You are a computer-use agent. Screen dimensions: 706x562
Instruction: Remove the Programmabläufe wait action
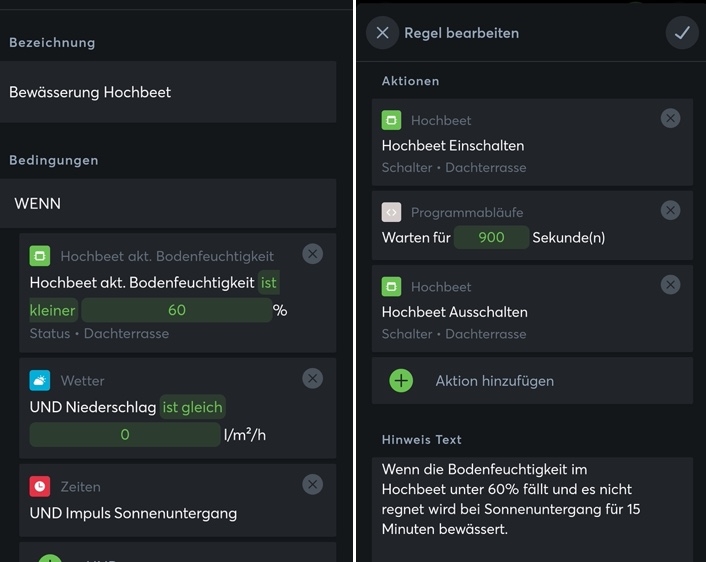671,210
